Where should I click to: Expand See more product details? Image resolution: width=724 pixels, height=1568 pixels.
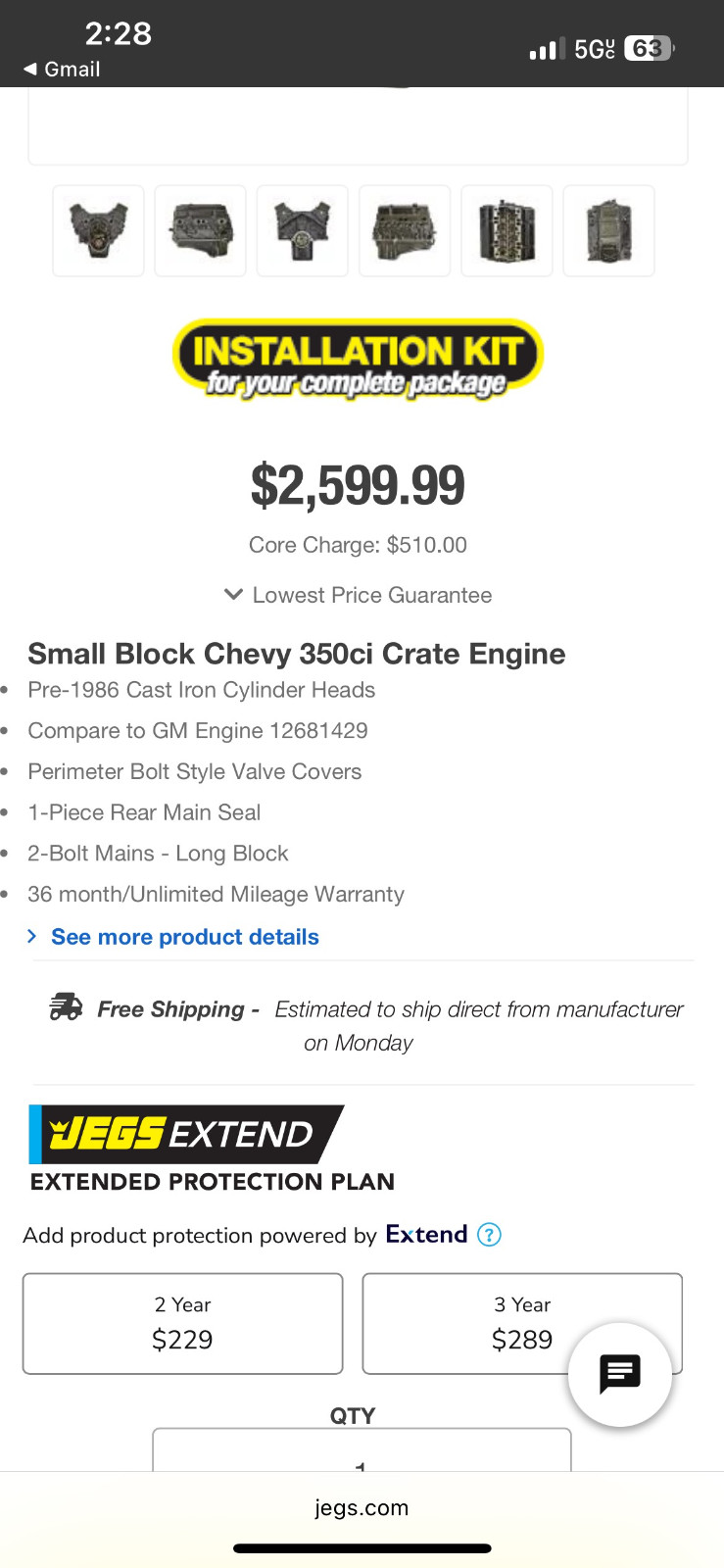coord(184,937)
